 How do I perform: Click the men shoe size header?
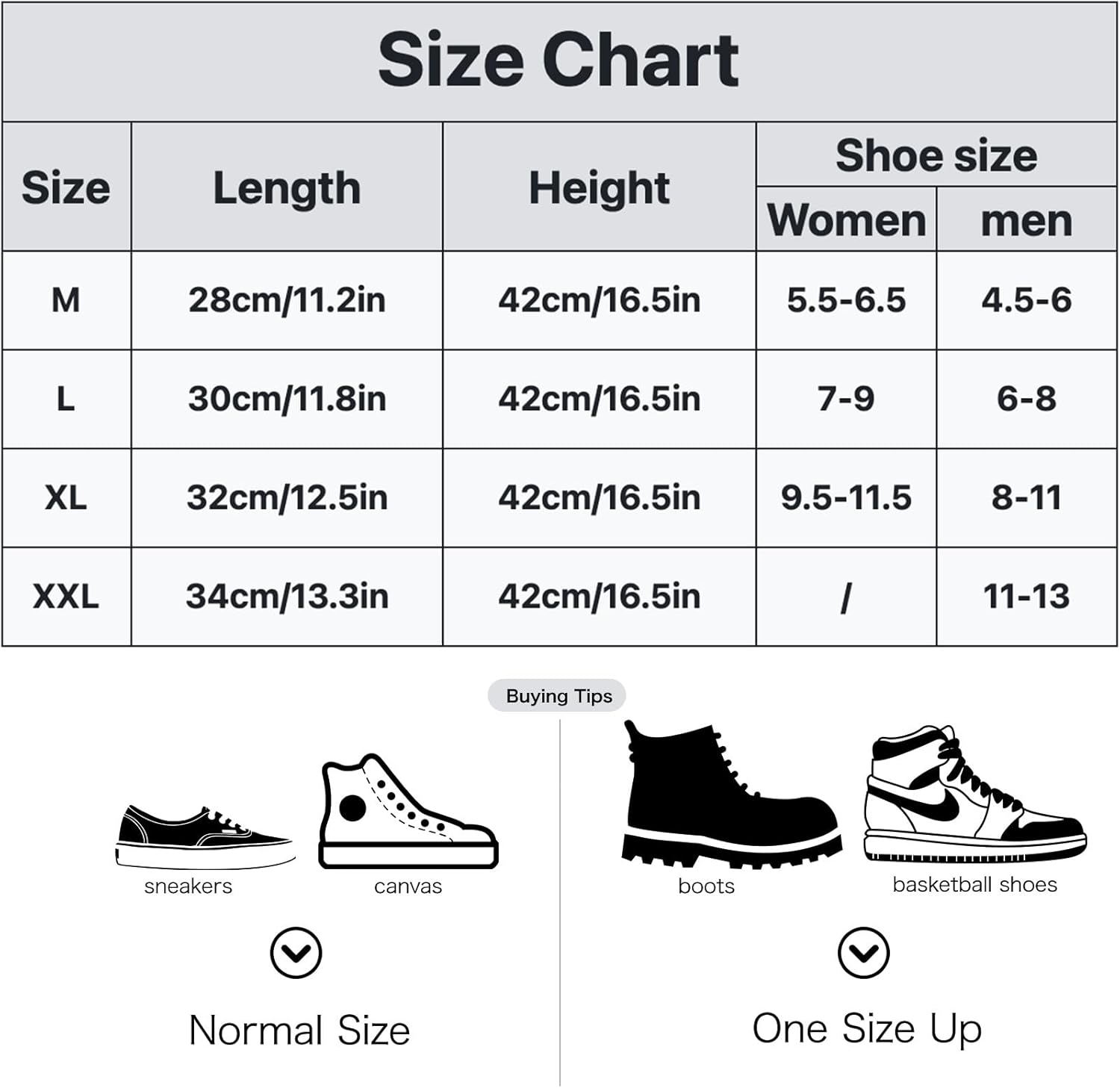(x=1026, y=220)
